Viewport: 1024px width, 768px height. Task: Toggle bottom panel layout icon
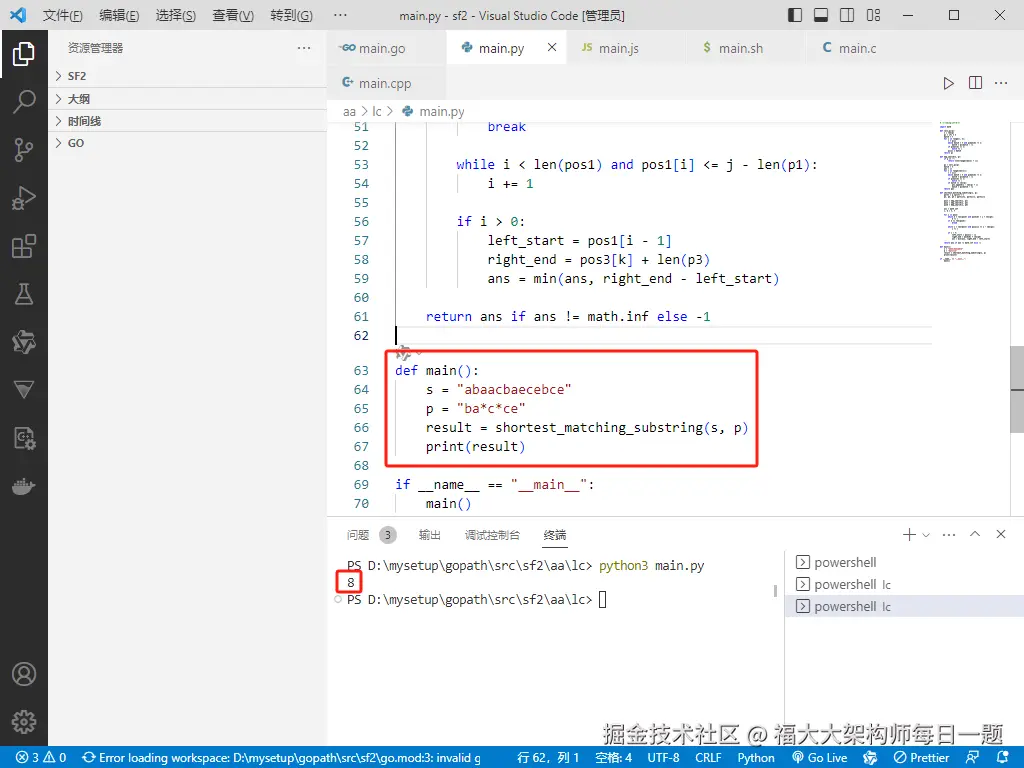(x=821, y=15)
